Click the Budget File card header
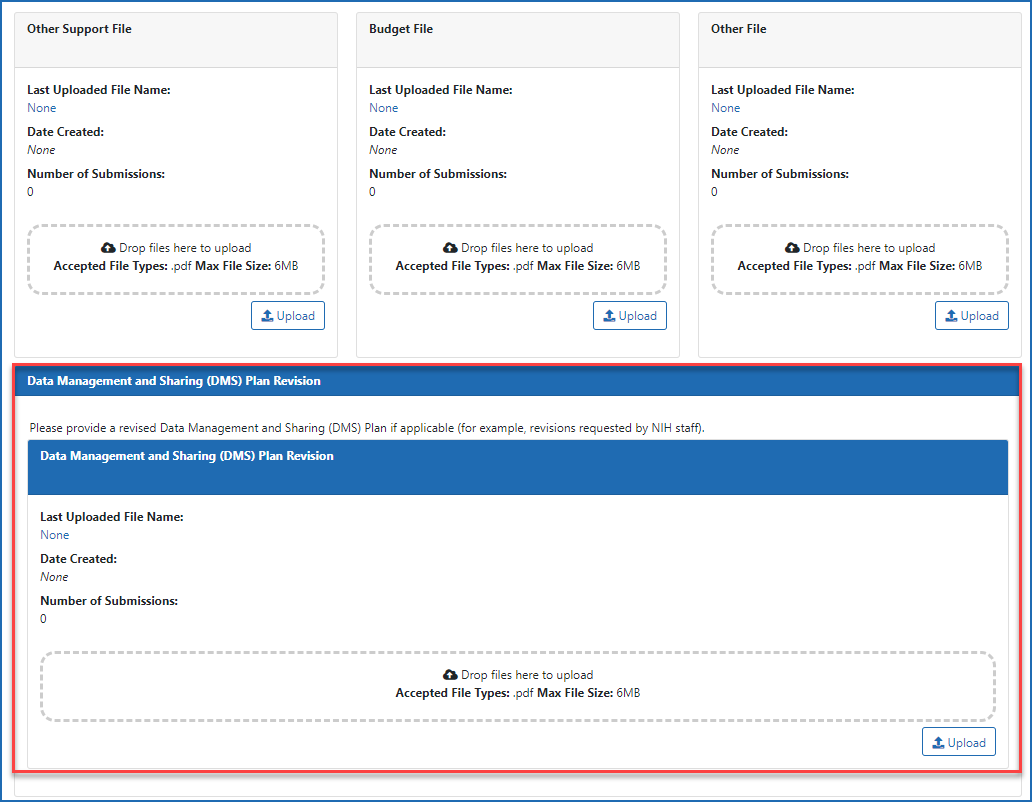This screenshot has width=1032, height=802. 517,40
